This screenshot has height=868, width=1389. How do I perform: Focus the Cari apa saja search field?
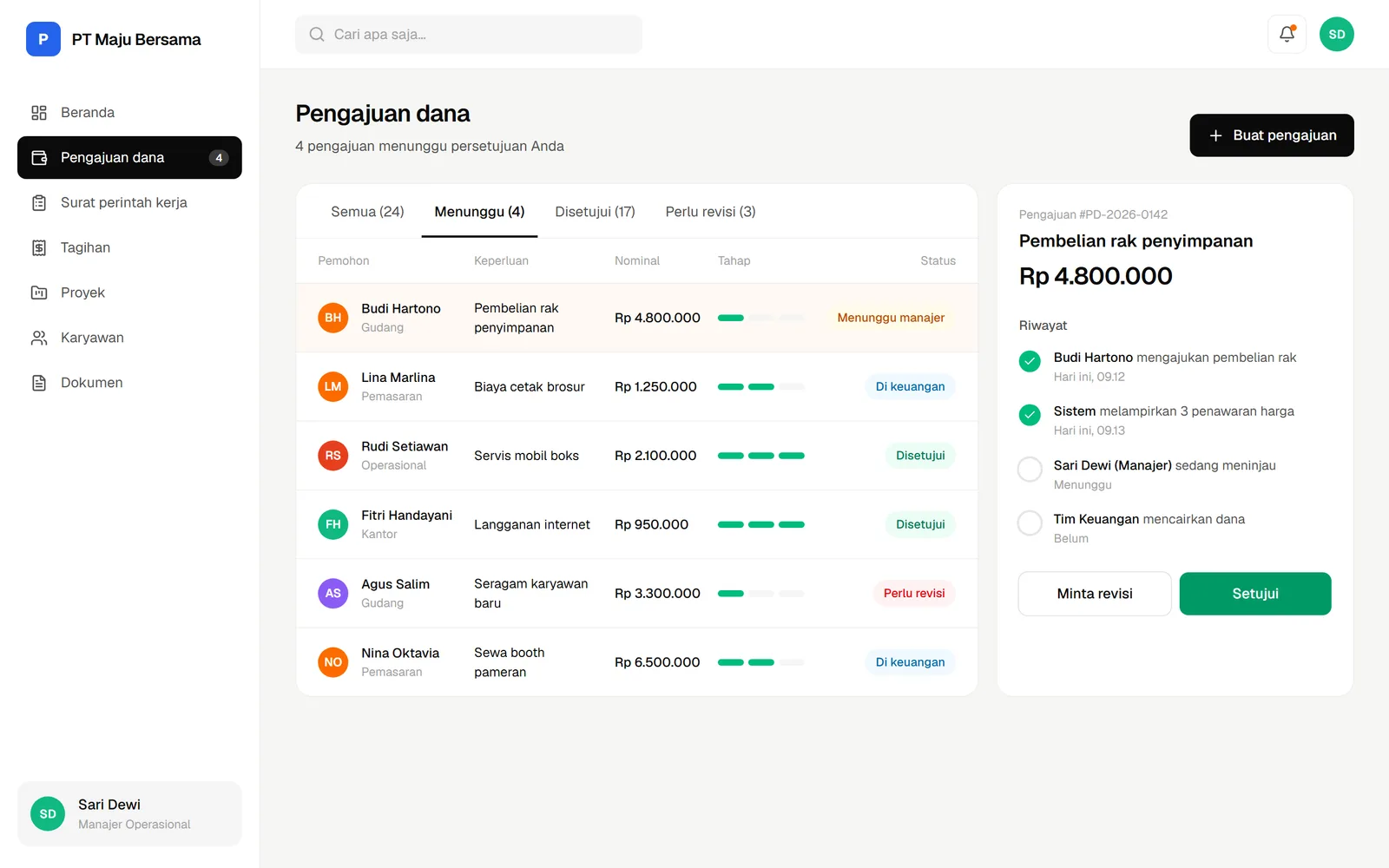[469, 35]
